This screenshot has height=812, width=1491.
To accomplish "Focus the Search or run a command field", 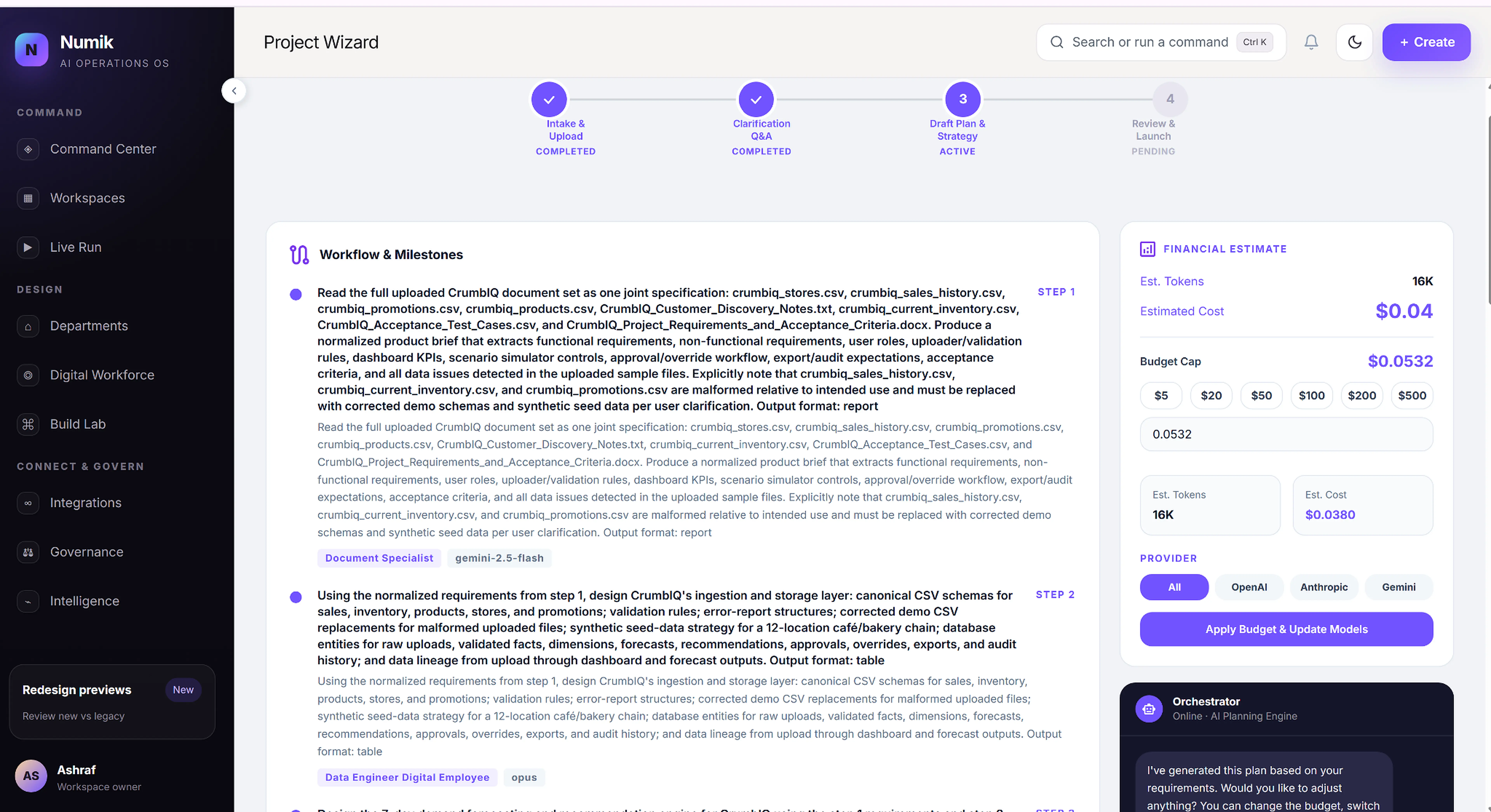I will [x=1161, y=42].
